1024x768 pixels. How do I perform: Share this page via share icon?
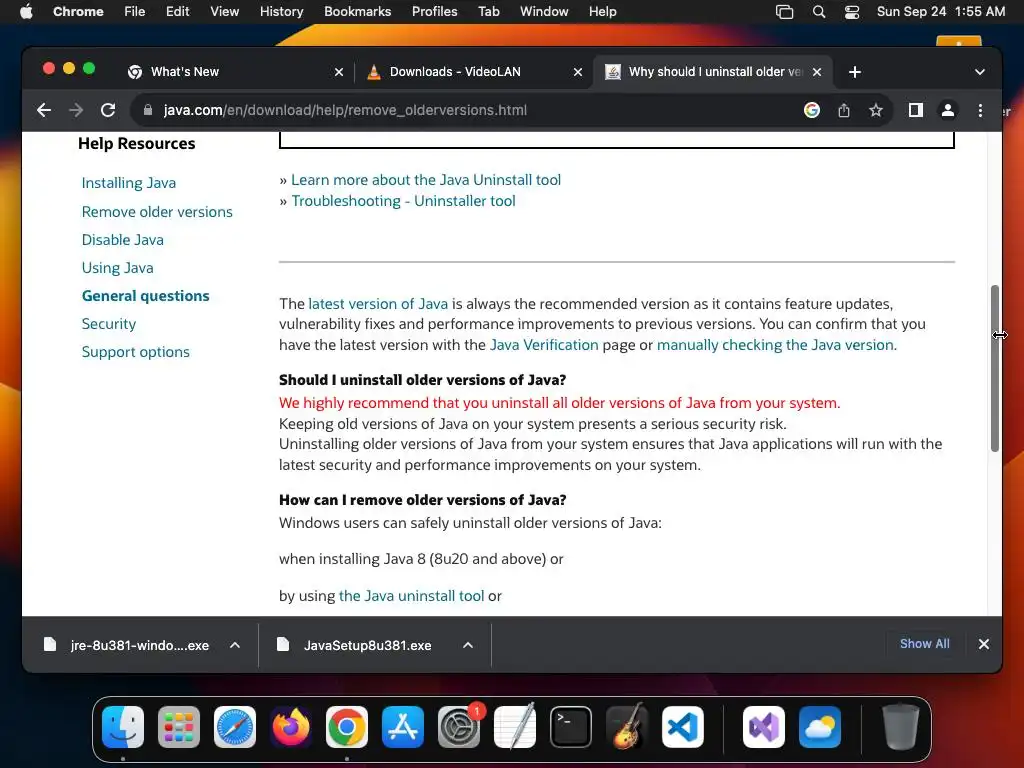tap(844, 110)
